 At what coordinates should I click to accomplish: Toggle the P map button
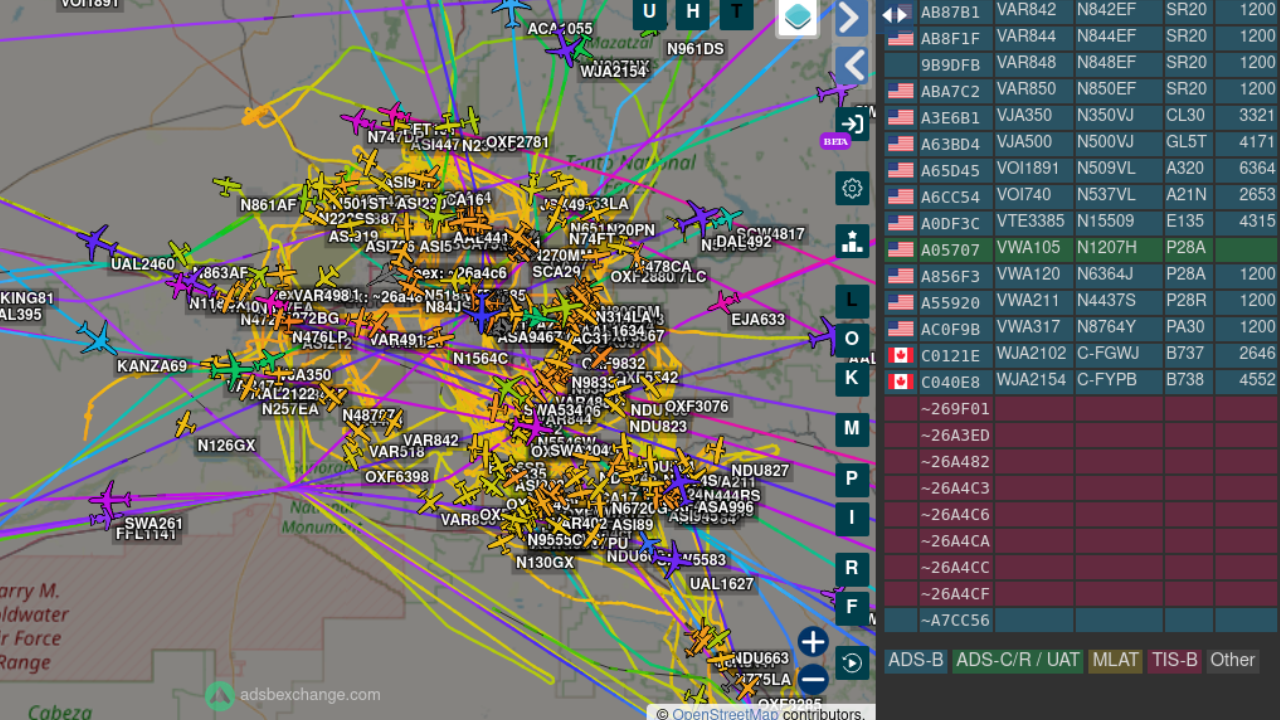852,479
